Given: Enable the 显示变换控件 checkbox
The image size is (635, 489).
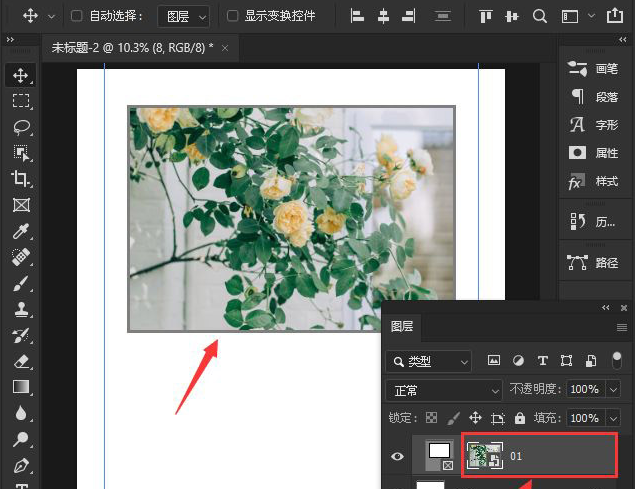Looking at the screenshot, I should pyautogui.click(x=232, y=16).
